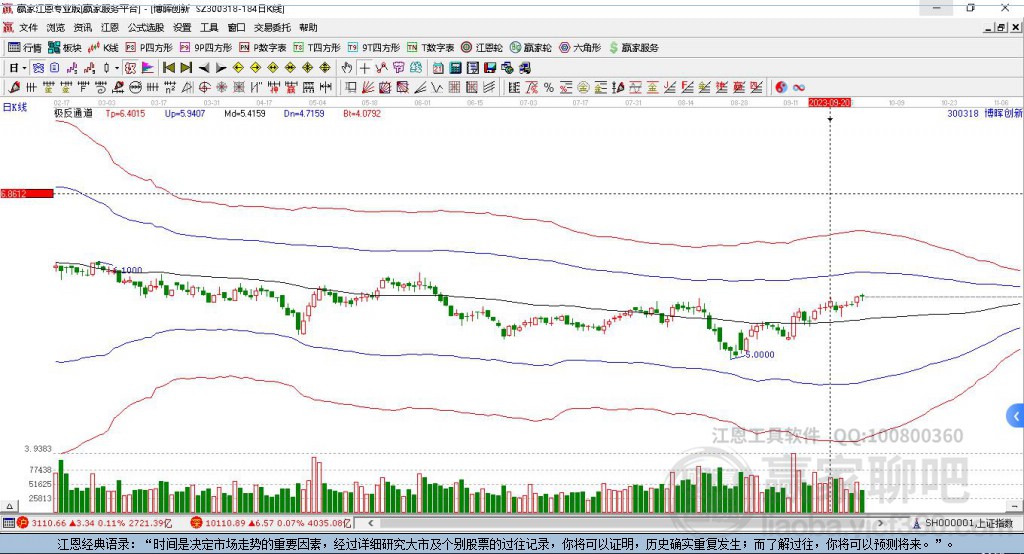
Task: Open the 交易委托 menu
Action: click(x=272, y=27)
